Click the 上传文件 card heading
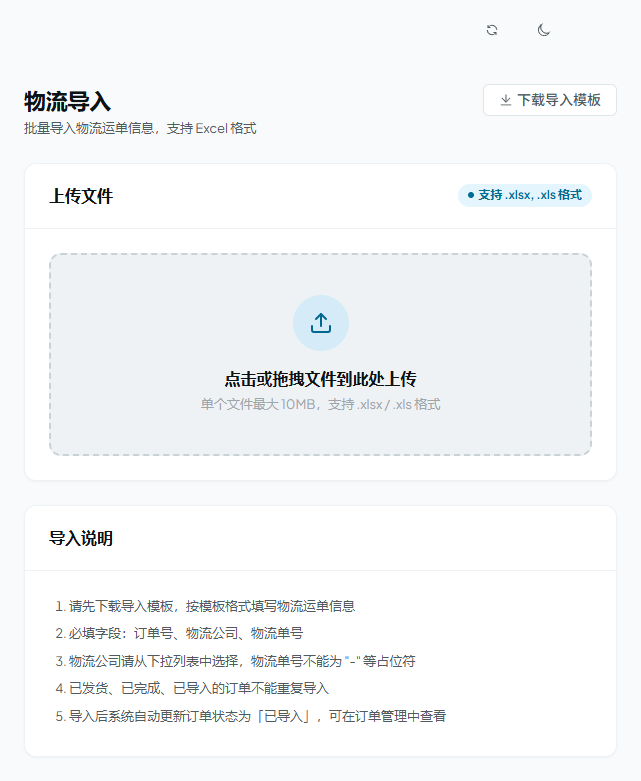Image resolution: width=641 pixels, height=781 pixels. click(x=81, y=196)
